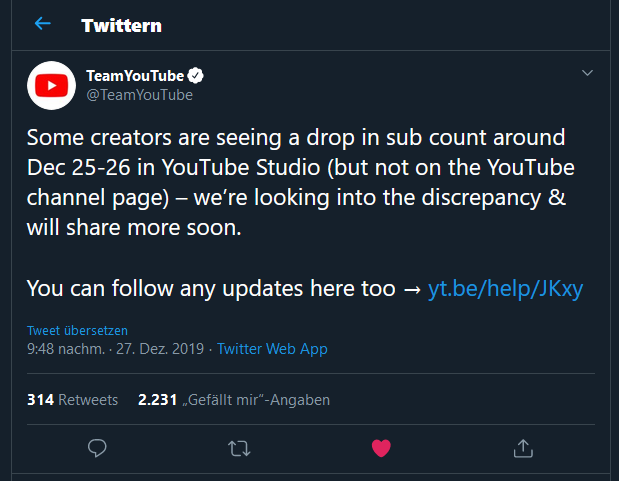
Task: Click the red YouTube play logo
Action: 51,85
